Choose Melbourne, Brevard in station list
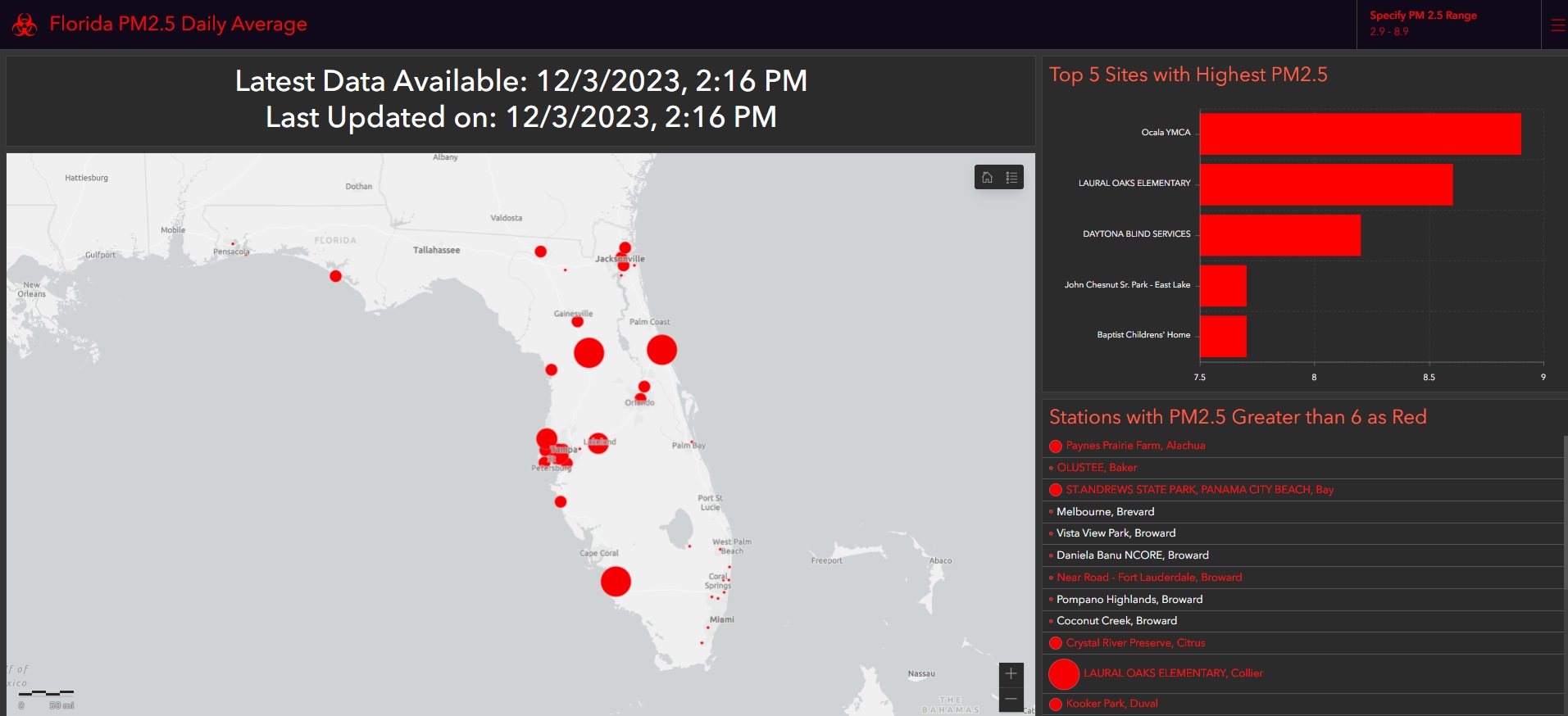The width and height of the screenshot is (1568, 716). tap(1105, 512)
